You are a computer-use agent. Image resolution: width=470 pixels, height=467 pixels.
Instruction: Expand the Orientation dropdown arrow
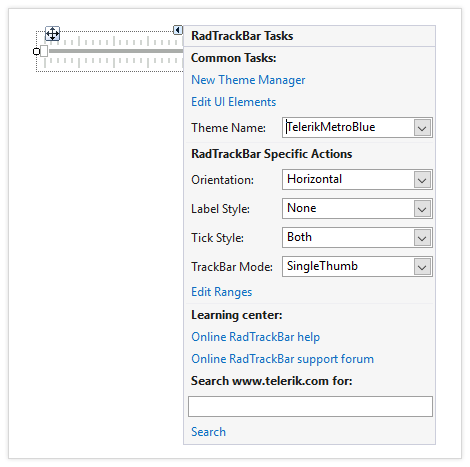tap(422, 180)
